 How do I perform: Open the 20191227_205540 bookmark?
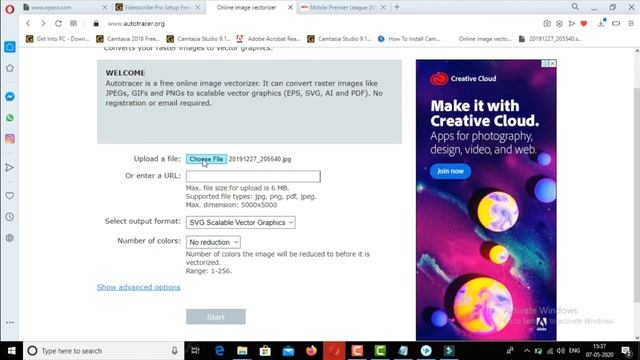click(550, 39)
